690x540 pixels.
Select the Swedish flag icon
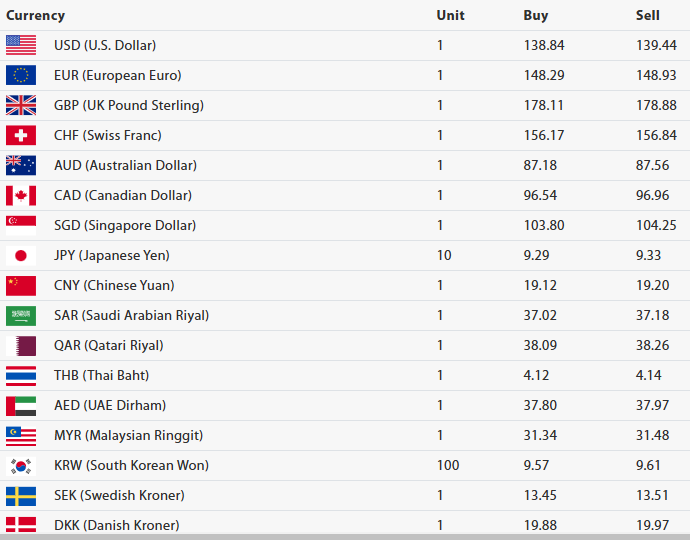click(21, 495)
